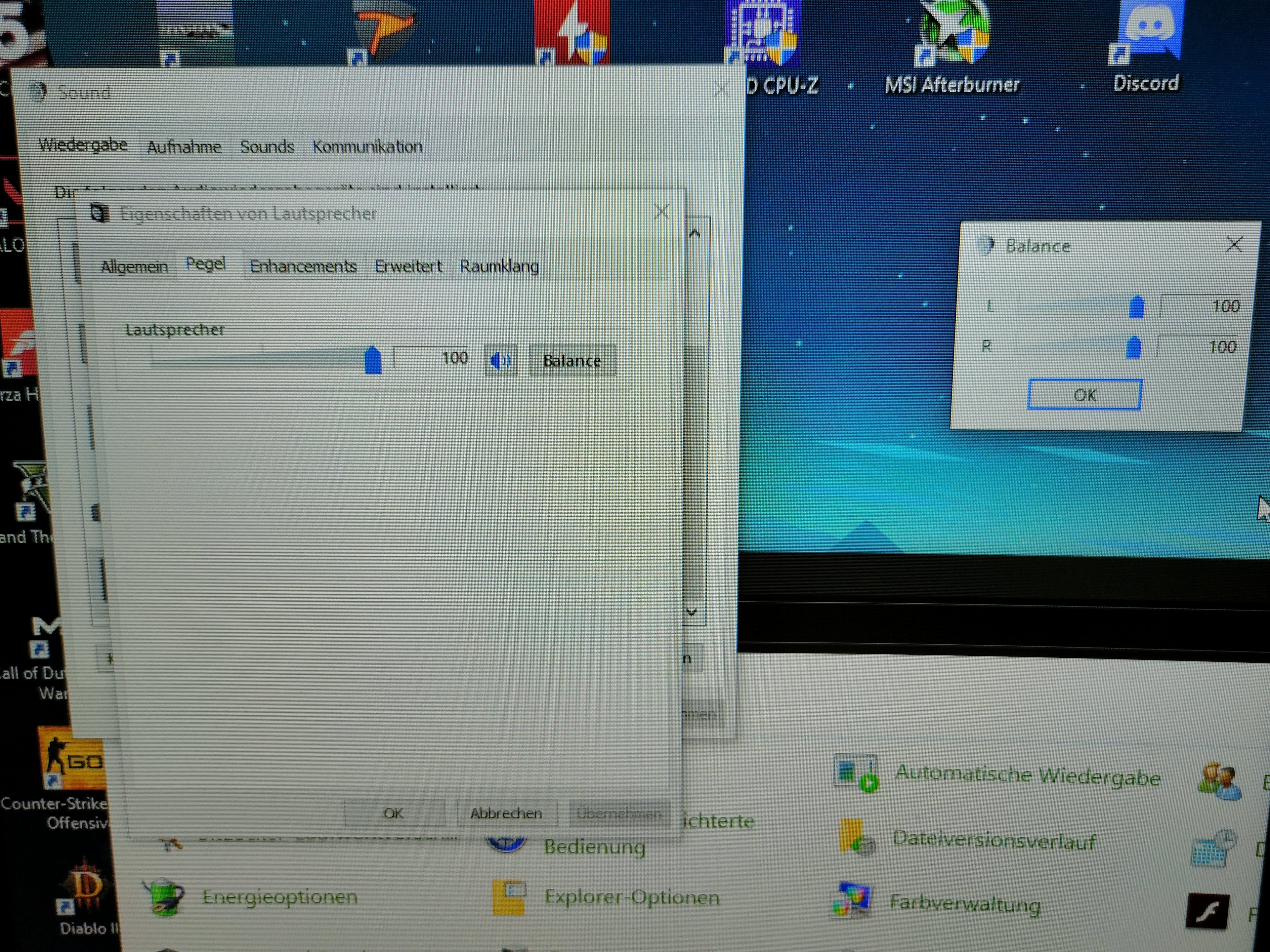The width and height of the screenshot is (1270, 952).
Task: Open Explorer-Optionen control panel item
Action: click(632, 897)
